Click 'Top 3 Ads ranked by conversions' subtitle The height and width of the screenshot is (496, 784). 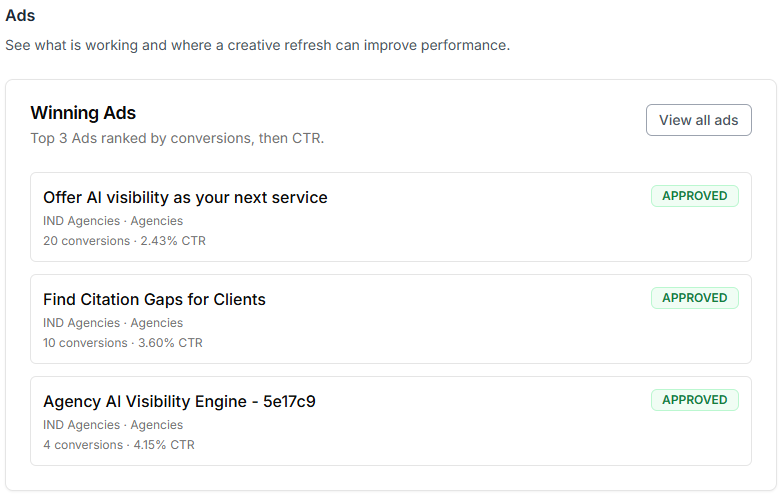coord(177,138)
